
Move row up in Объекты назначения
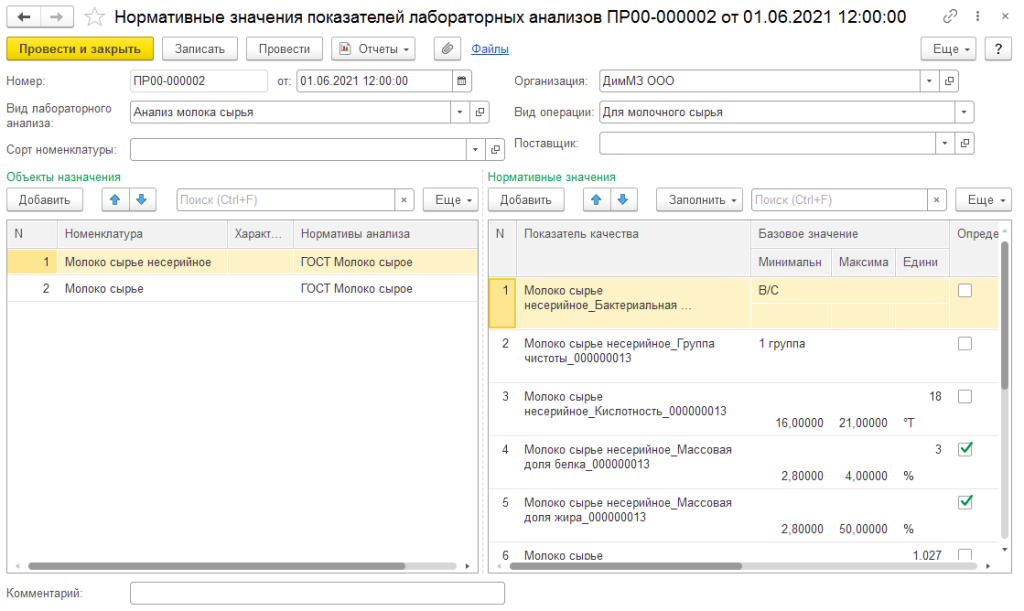(115, 200)
